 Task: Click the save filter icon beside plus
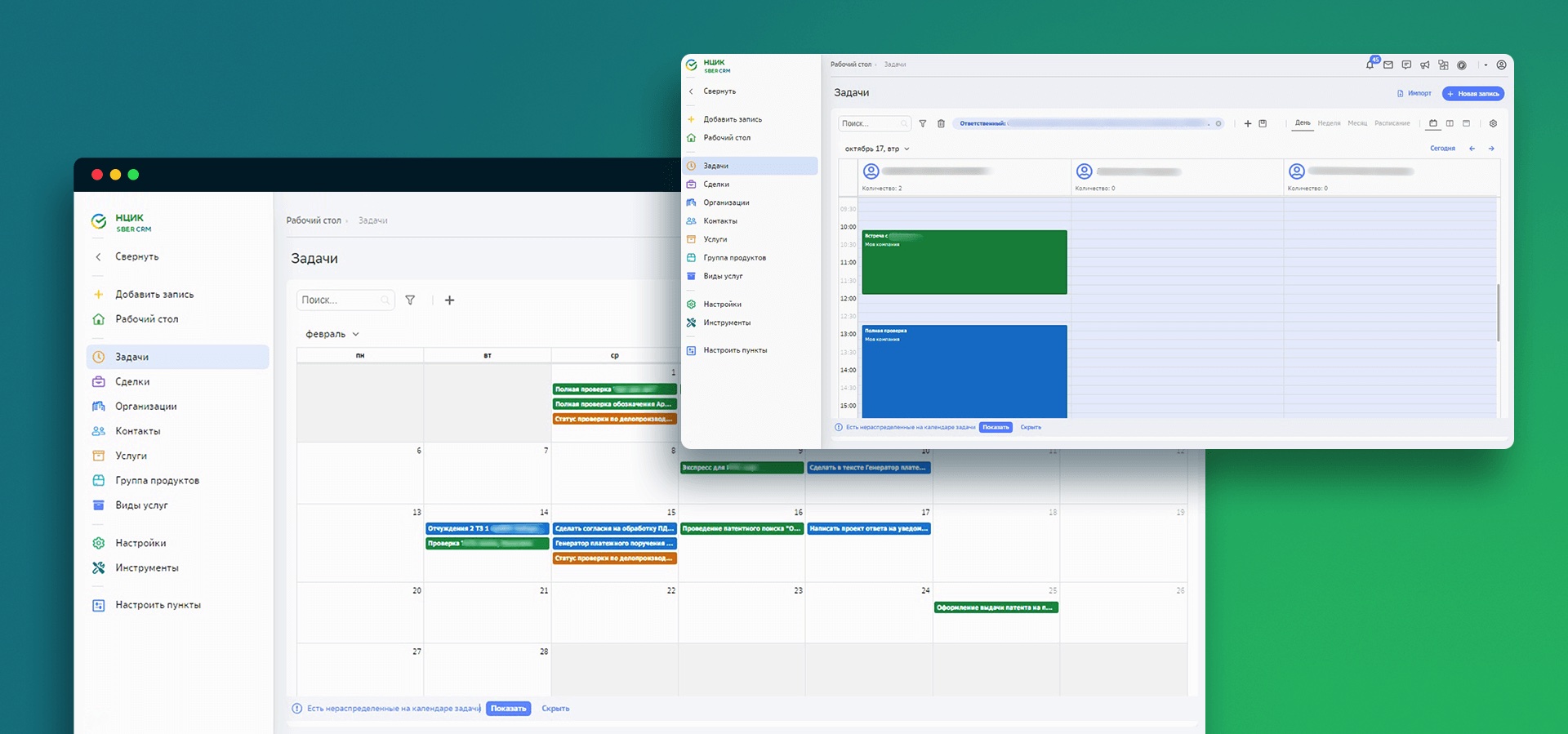click(x=1263, y=124)
